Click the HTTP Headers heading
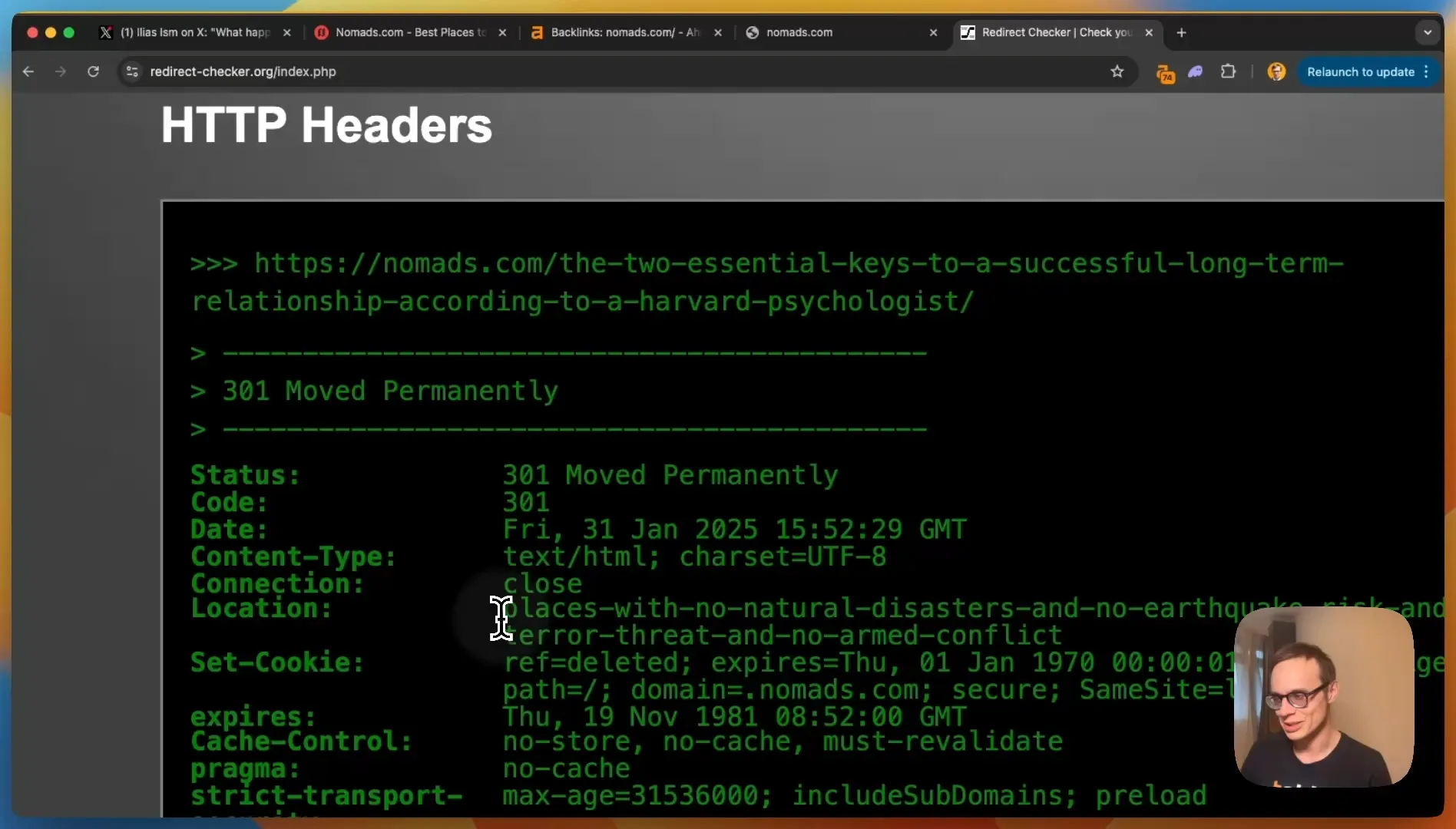The image size is (1456, 829). (326, 125)
